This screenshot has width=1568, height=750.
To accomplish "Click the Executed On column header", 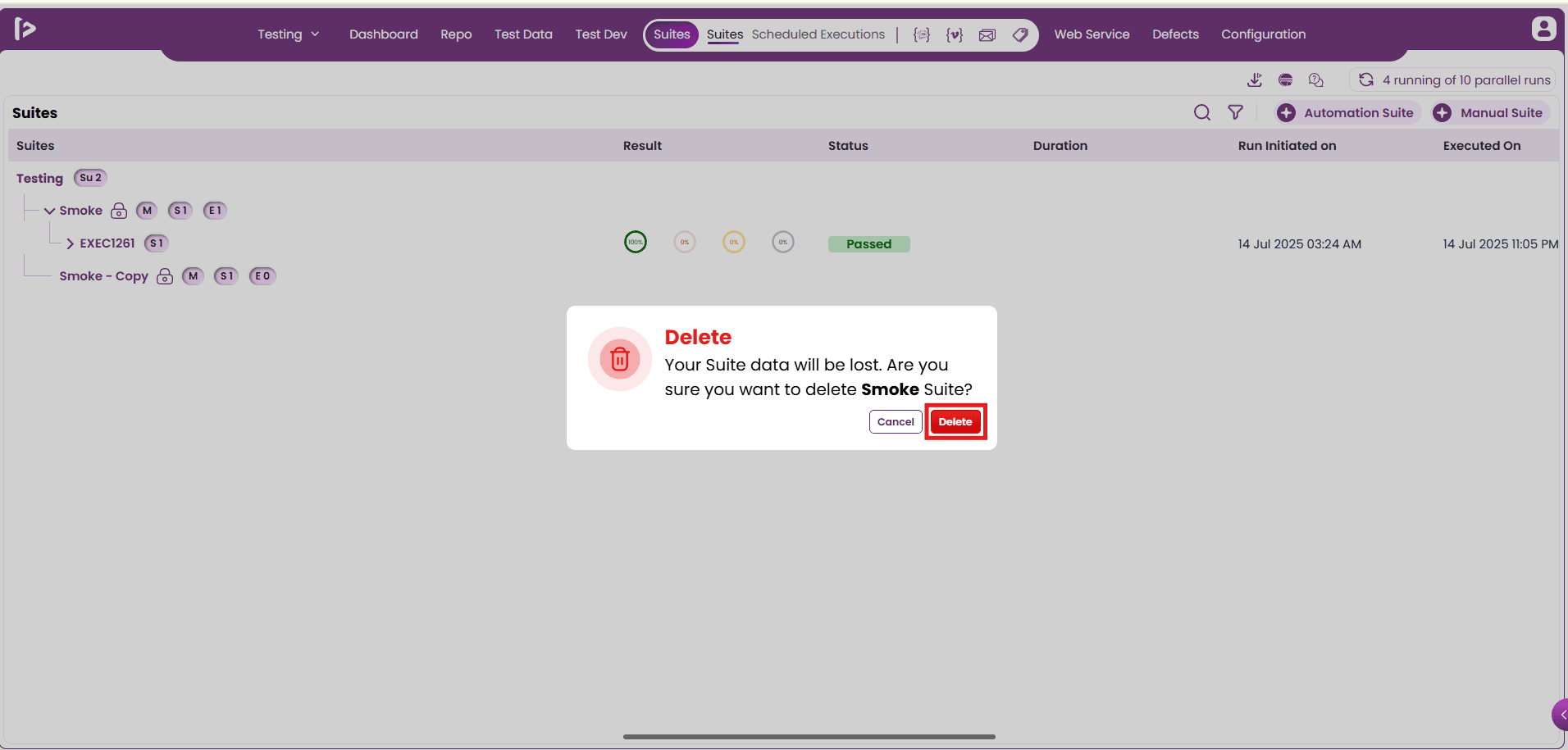I will pos(1481,146).
